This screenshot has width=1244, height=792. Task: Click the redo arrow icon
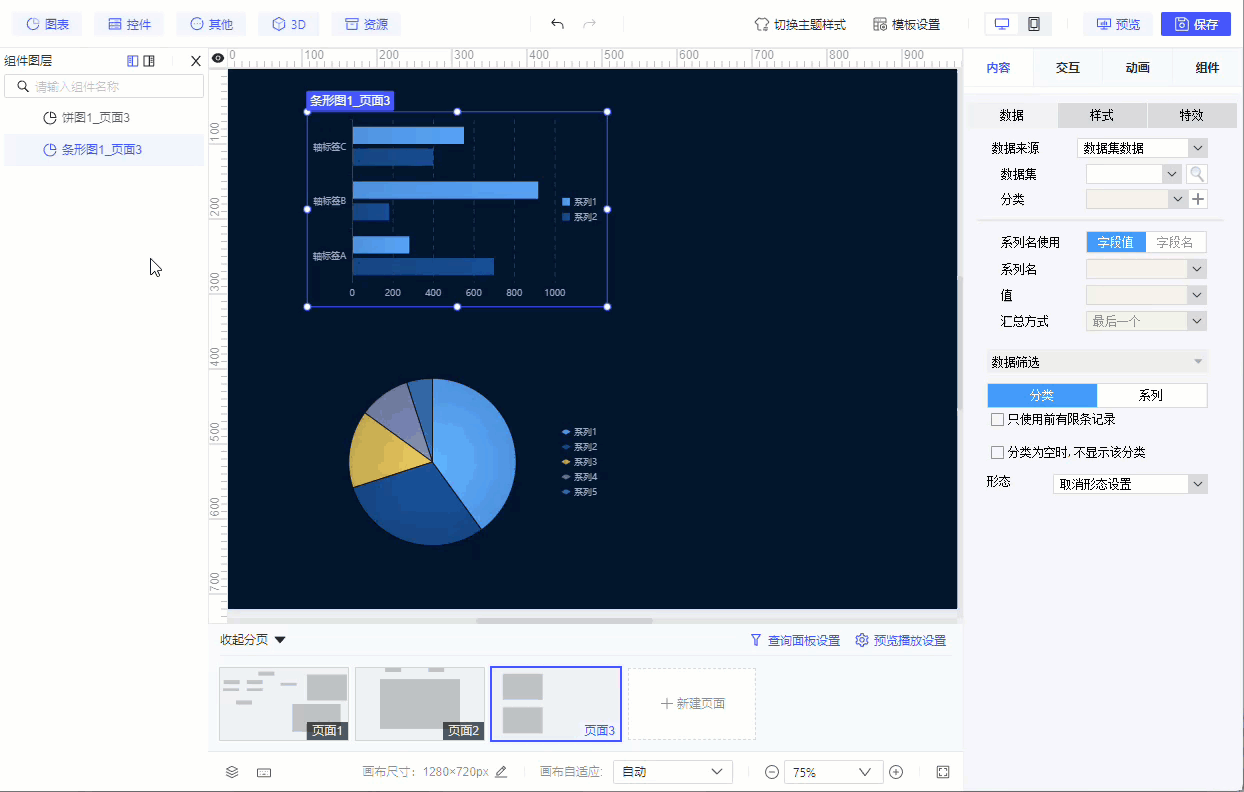pyautogui.click(x=590, y=24)
